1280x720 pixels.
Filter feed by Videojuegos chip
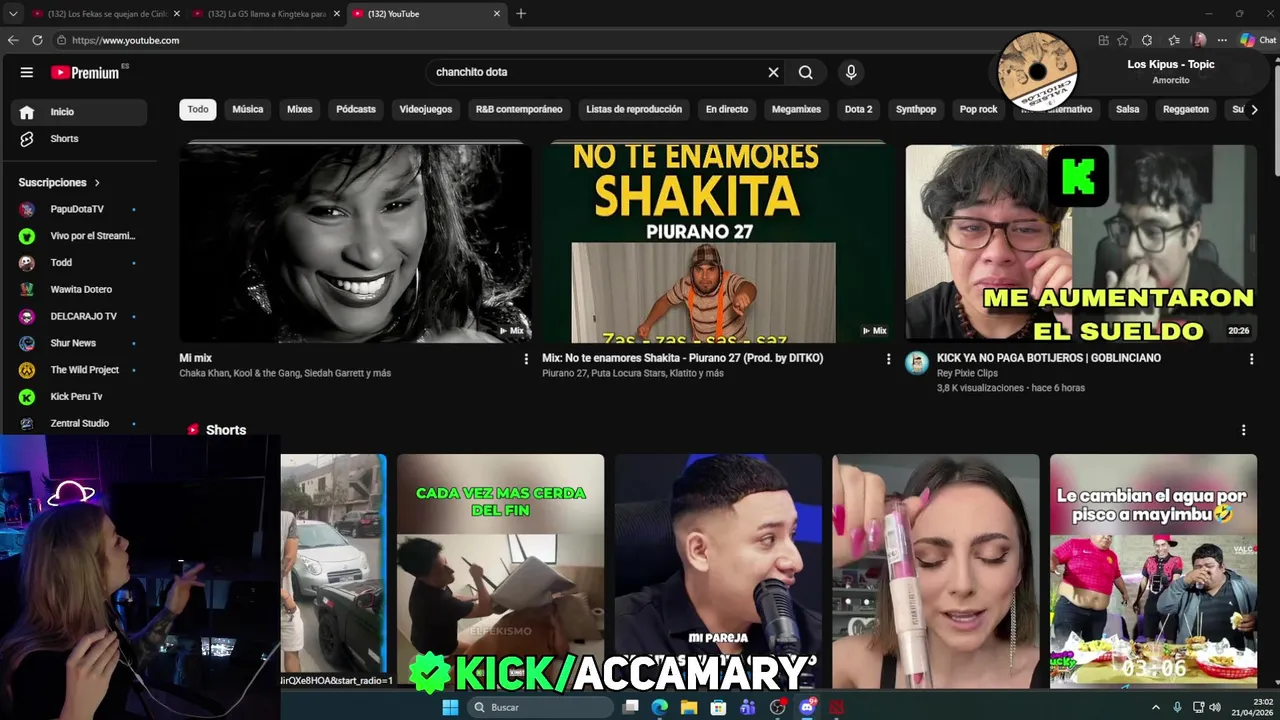click(426, 109)
